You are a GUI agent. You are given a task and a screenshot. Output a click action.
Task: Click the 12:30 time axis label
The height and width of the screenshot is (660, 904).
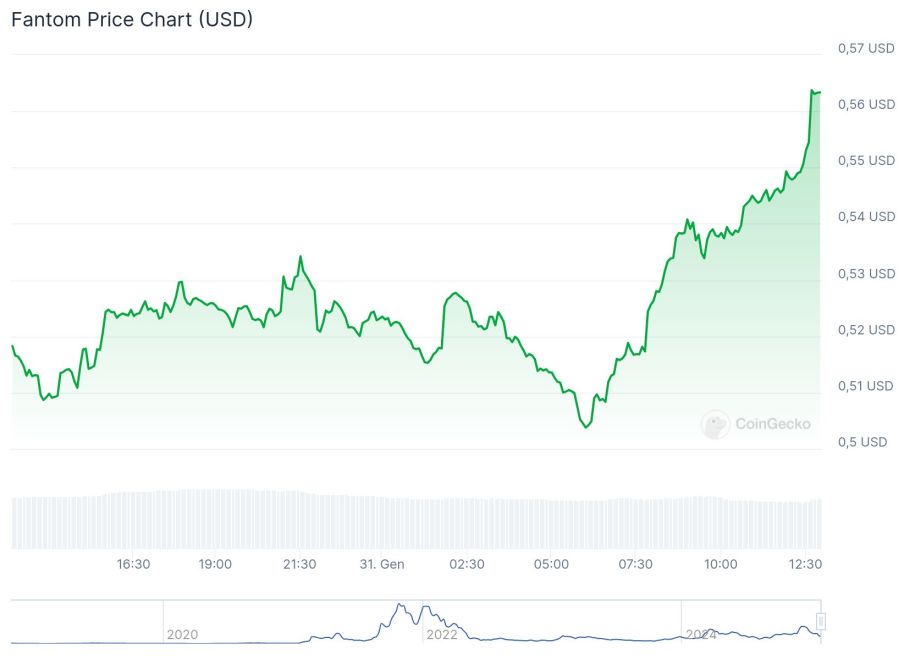(x=804, y=564)
